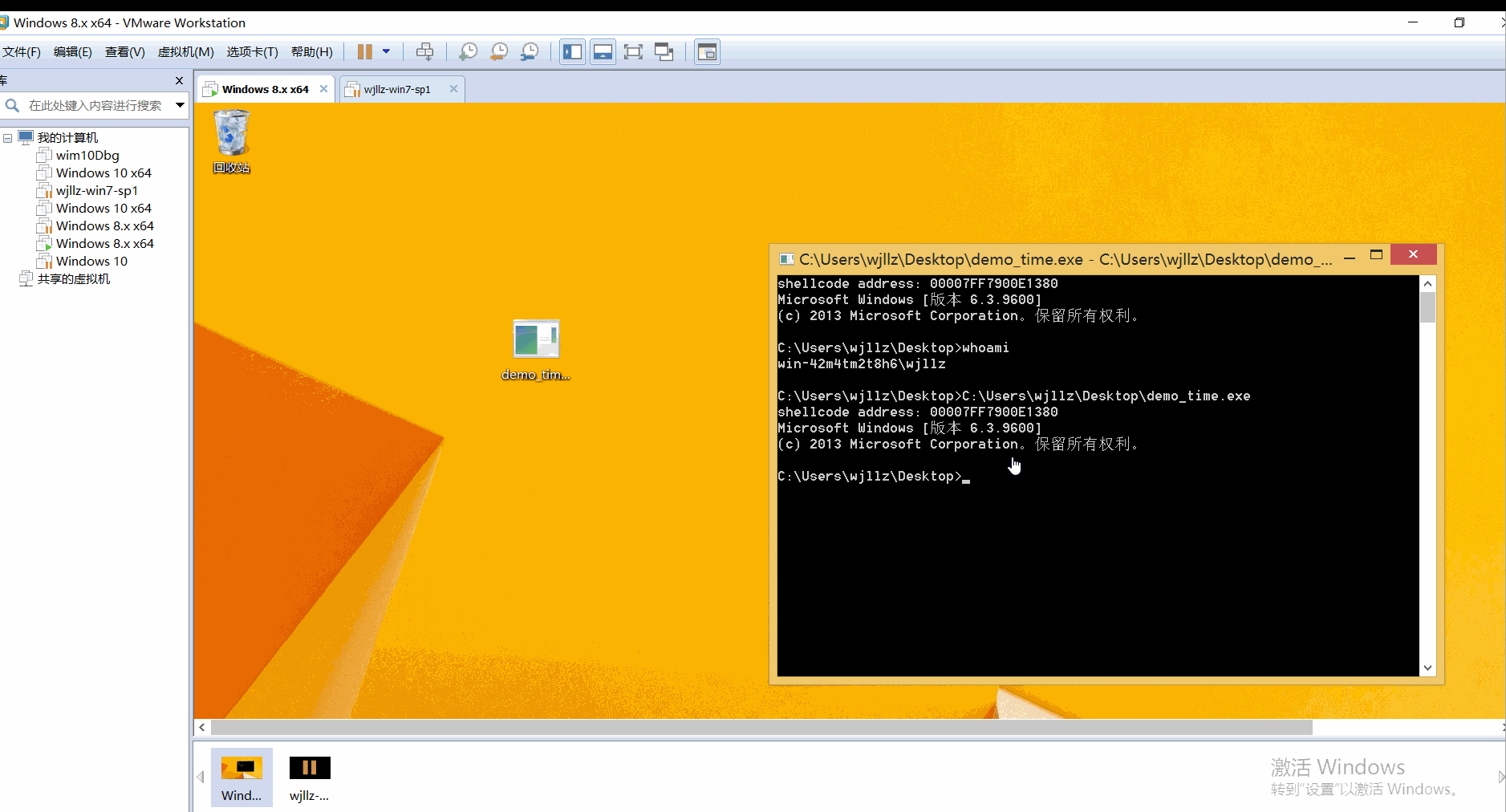Open the 虚拟机(M) menu
Image resolution: width=1506 pixels, height=812 pixels.
click(186, 52)
